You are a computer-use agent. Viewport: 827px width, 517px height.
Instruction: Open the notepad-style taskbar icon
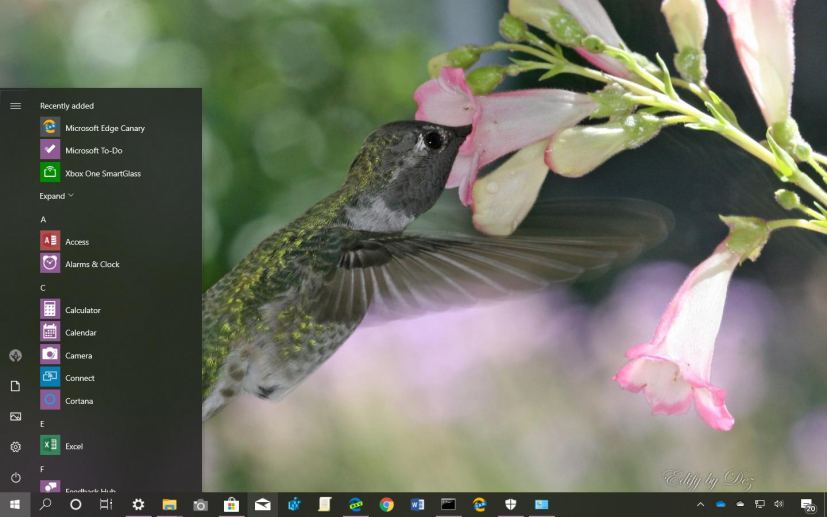coord(324,504)
